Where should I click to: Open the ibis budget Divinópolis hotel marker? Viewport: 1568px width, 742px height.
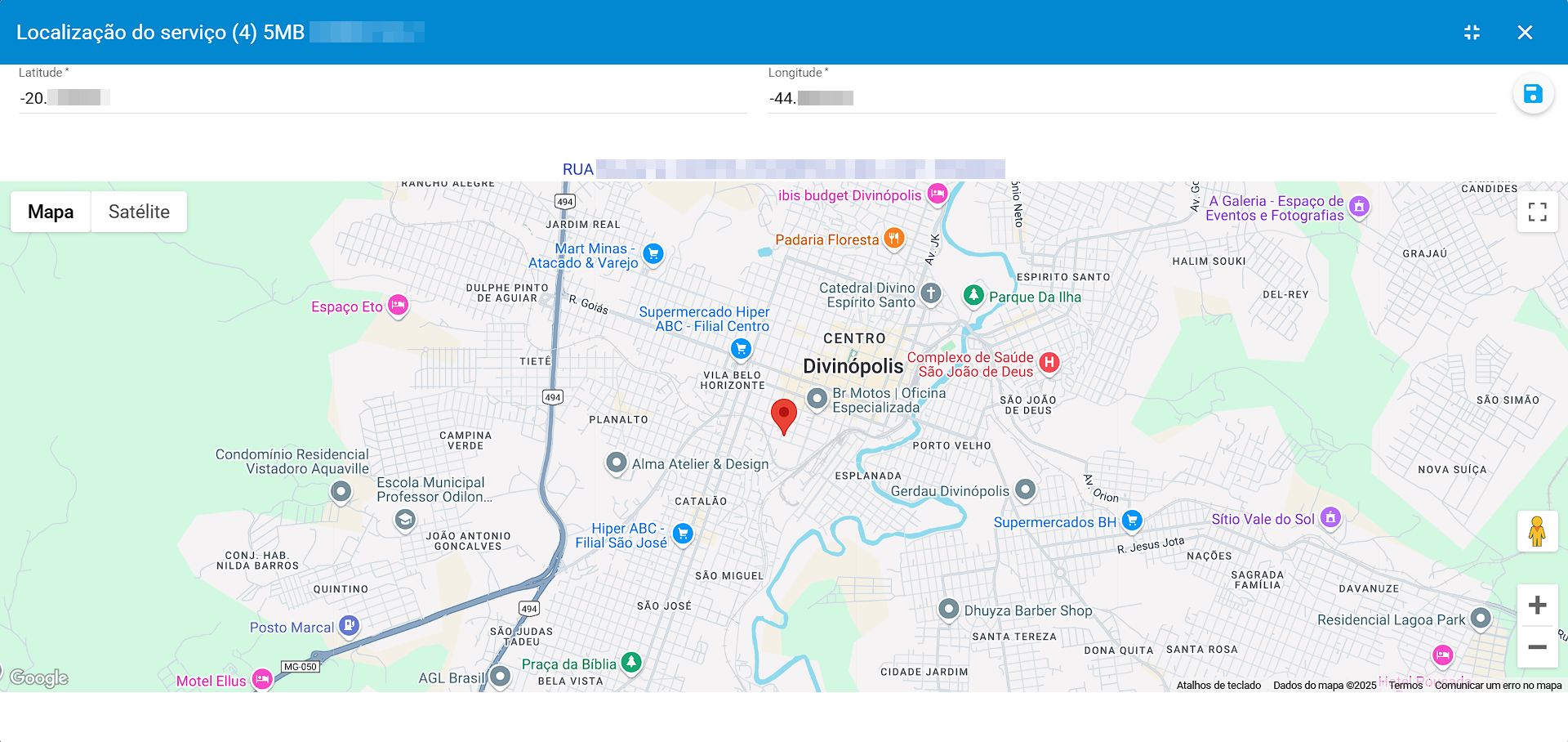pos(938,194)
